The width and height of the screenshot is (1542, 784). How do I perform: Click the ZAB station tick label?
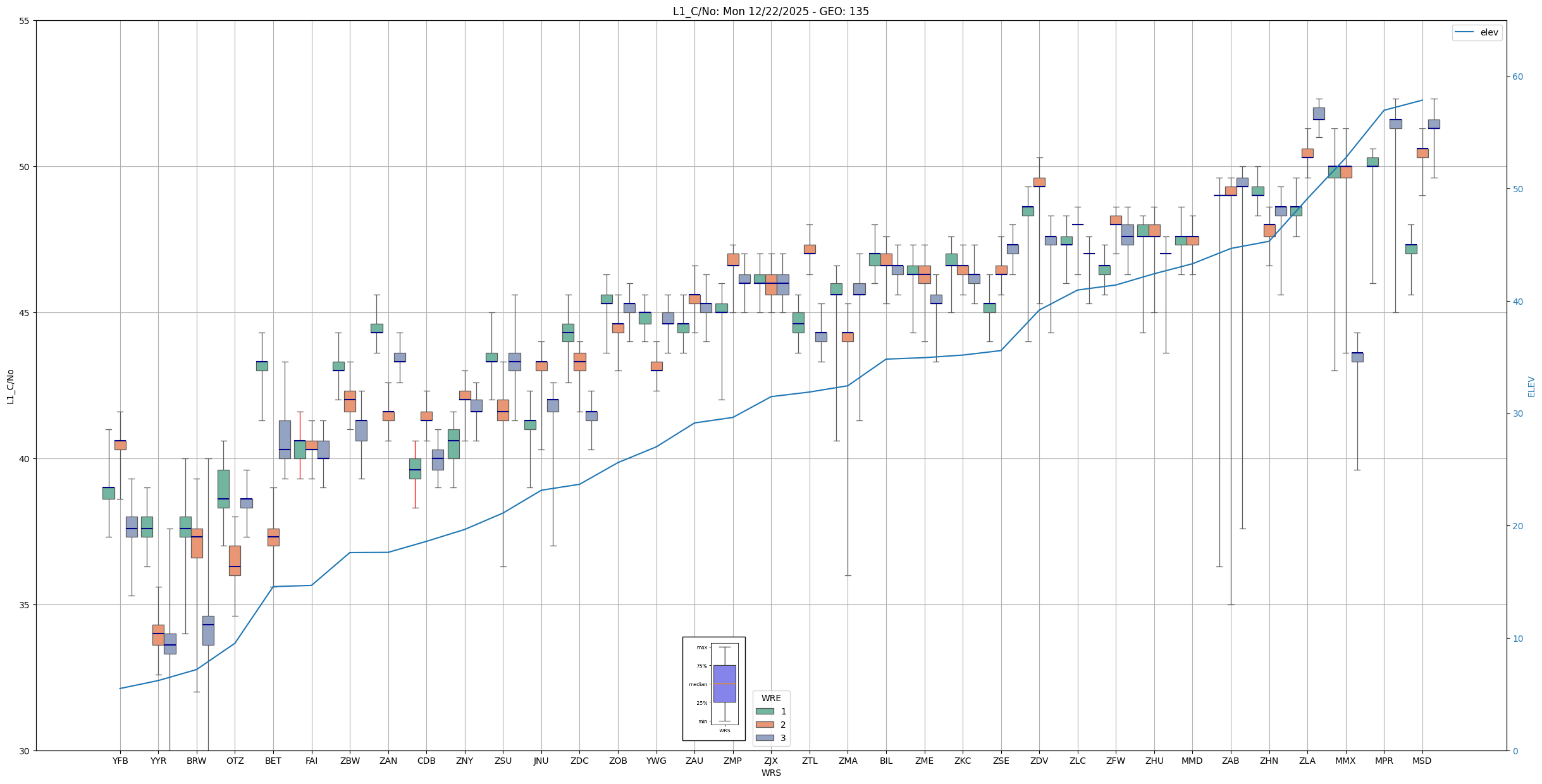(x=1230, y=761)
